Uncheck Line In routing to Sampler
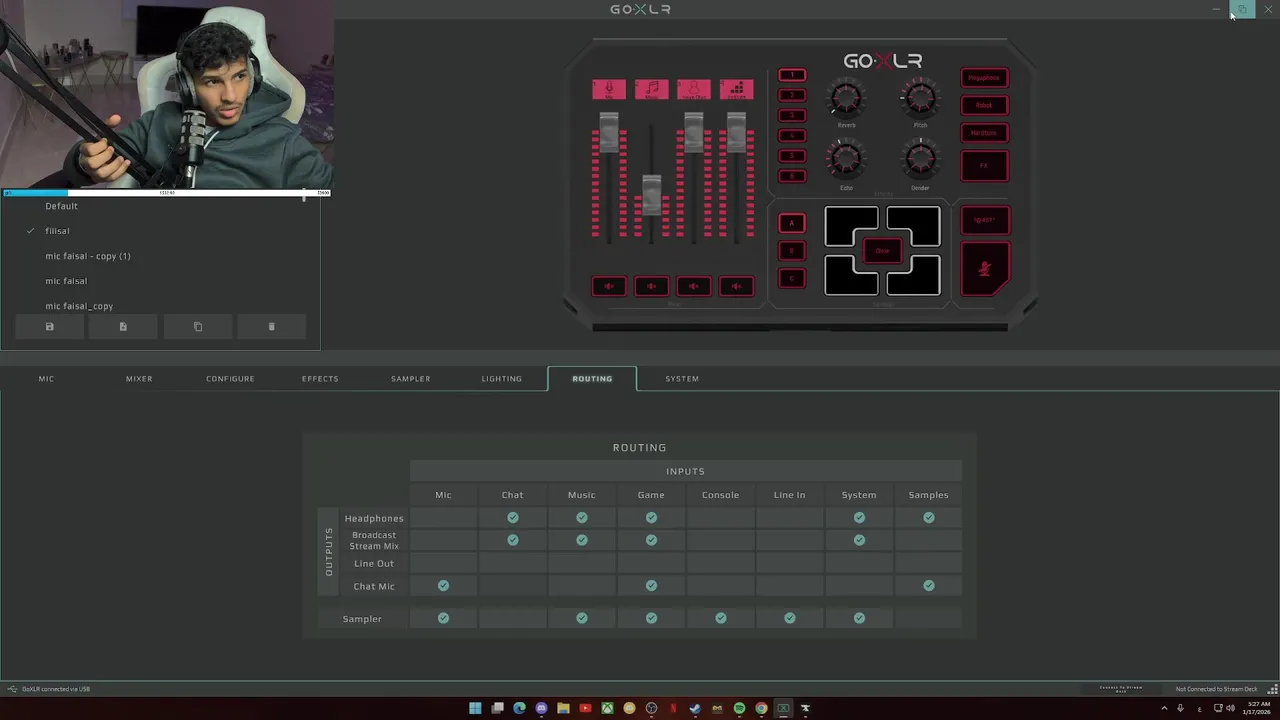This screenshot has width=1280, height=720. pos(790,618)
